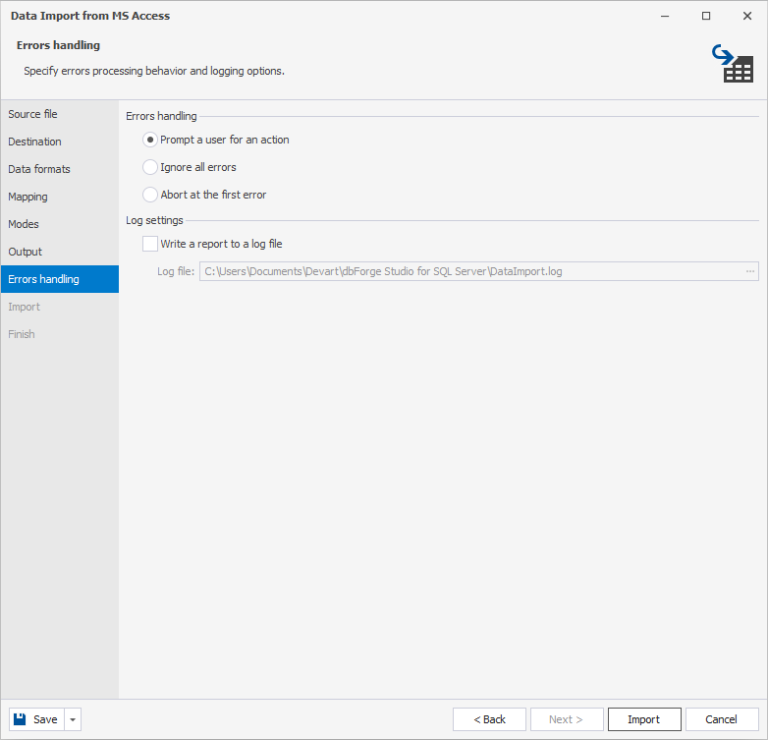Go to the Destination page
This screenshot has width=768, height=740.
click(35, 142)
